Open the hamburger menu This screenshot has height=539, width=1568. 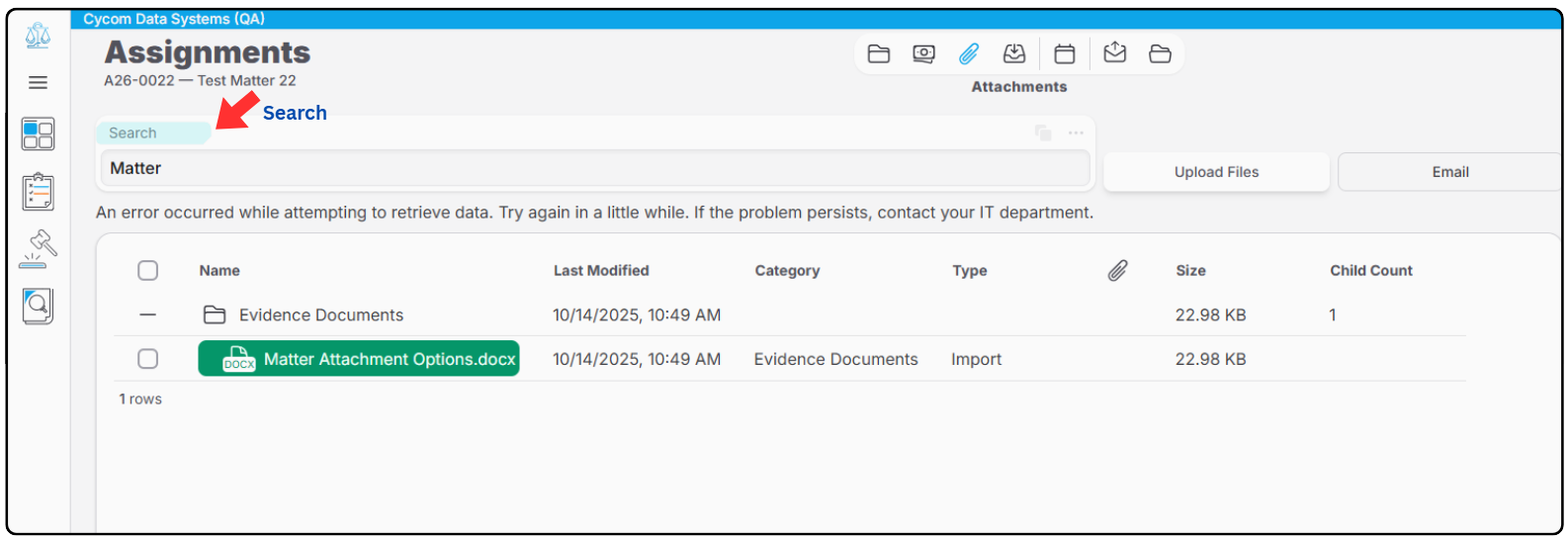[38, 83]
